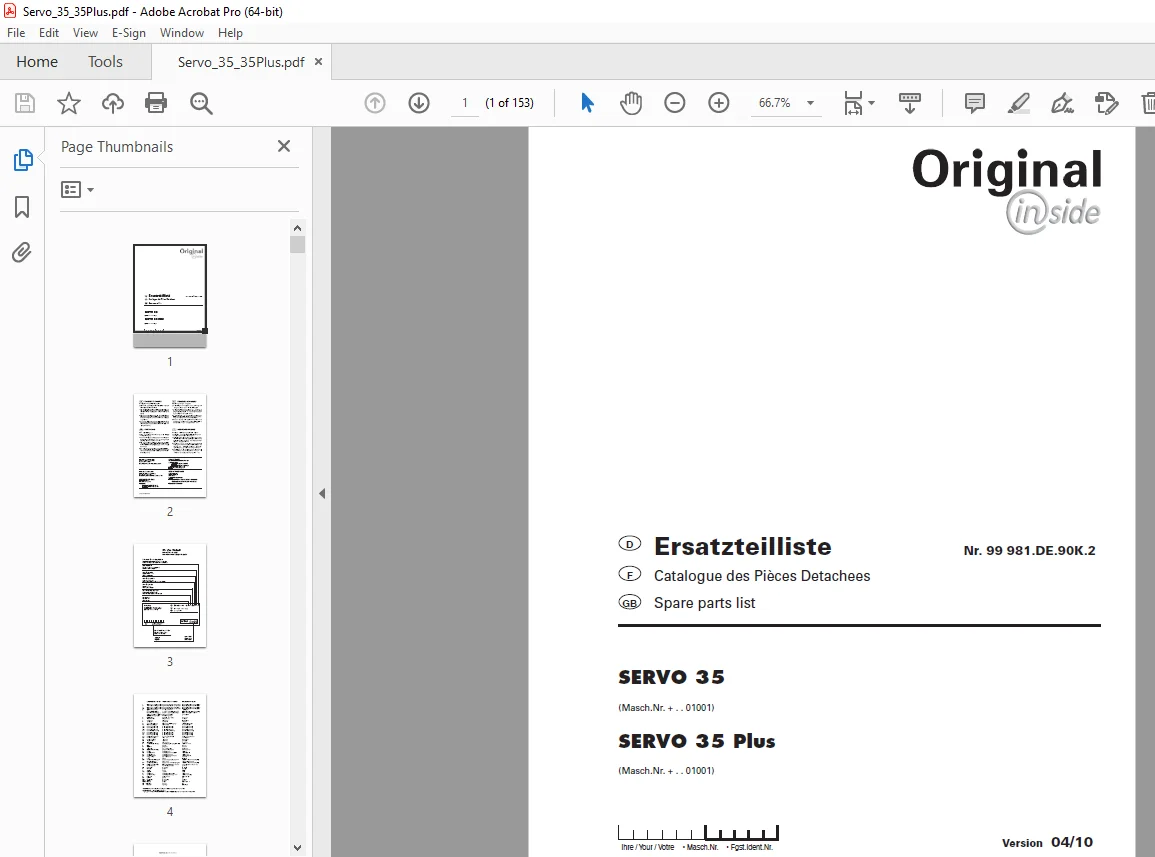Go to the previous page with the up arrow
Image resolution: width=1155 pixels, height=857 pixels.
pos(375,103)
